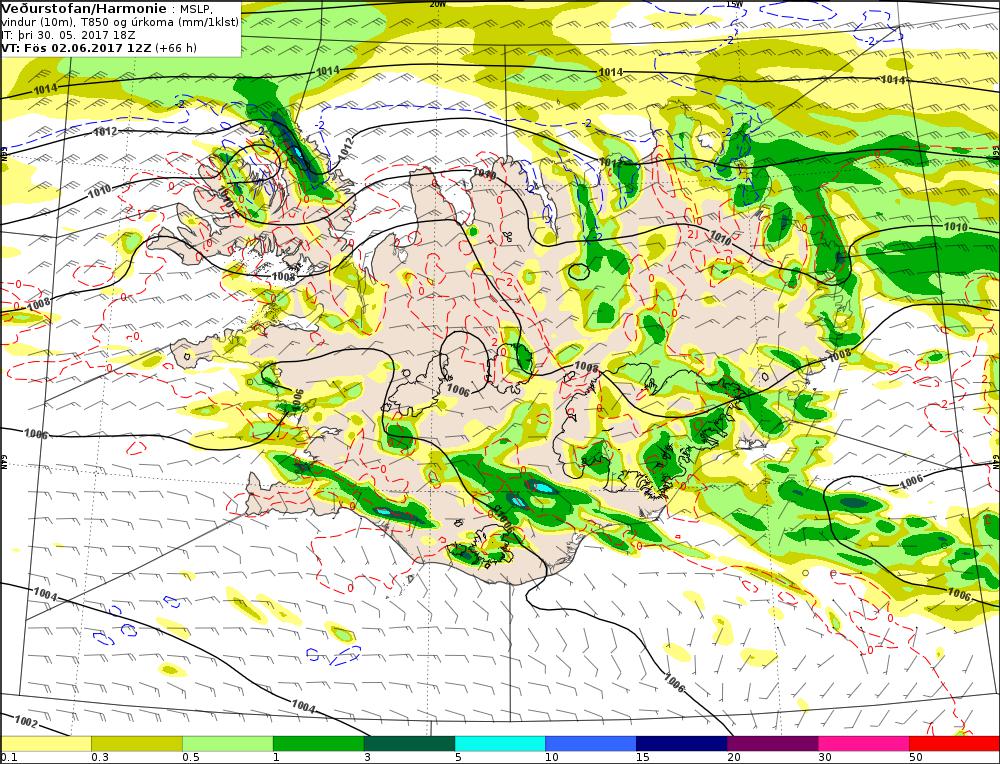This screenshot has height=764, width=1000.
Task: Click the light green 0.5–1 legend swatch
Action: pos(228,743)
